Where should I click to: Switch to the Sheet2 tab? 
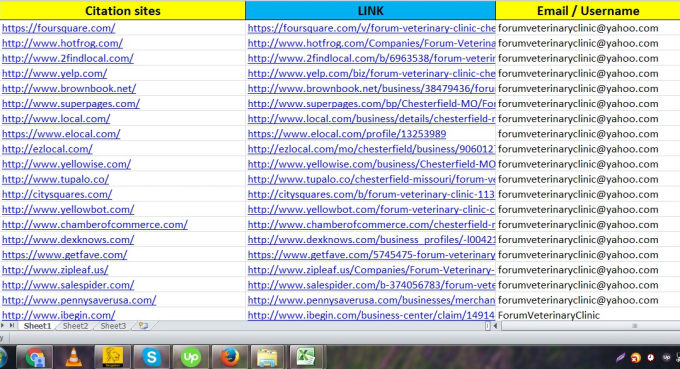click(75, 326)
